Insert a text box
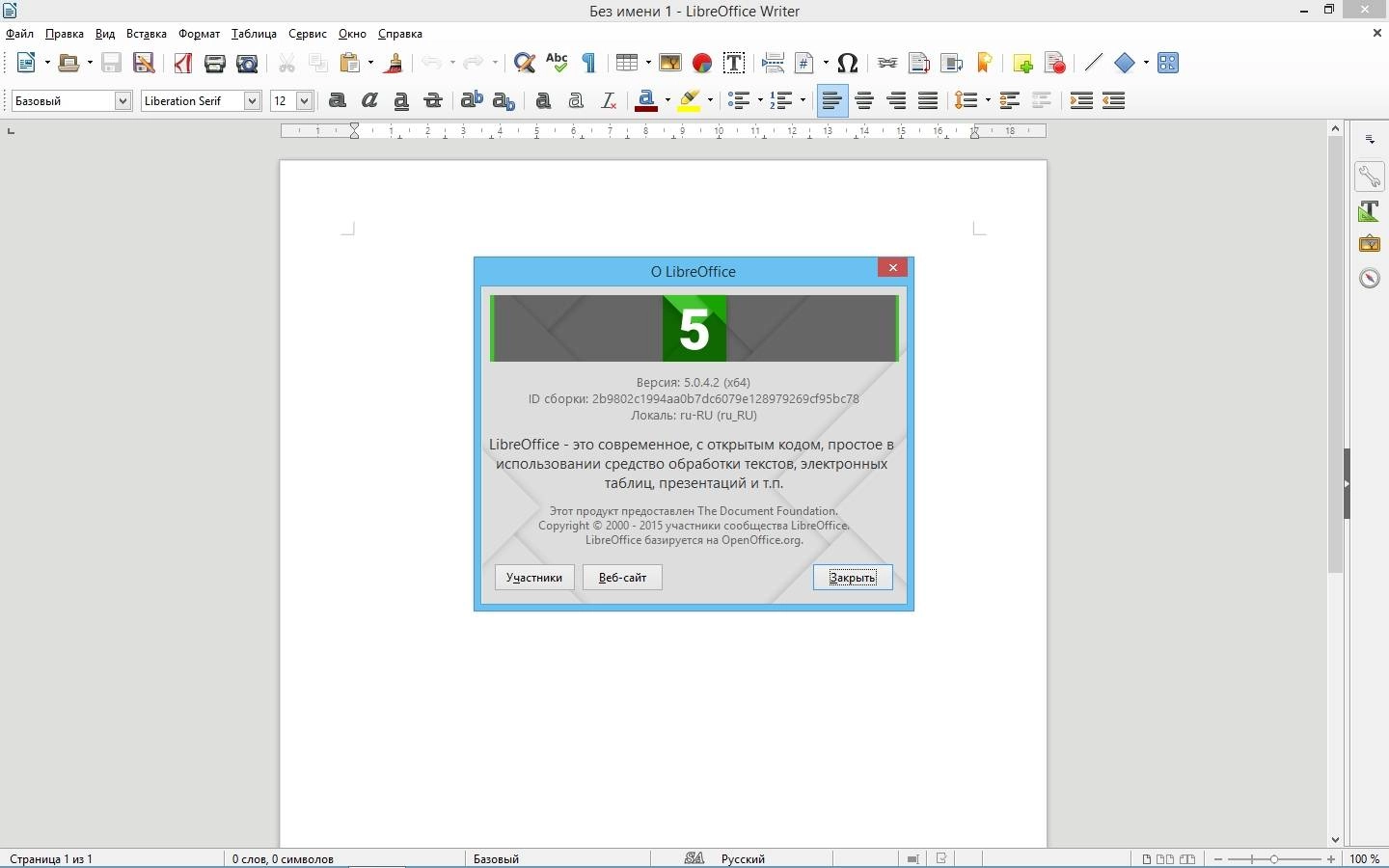Viewport: 1389px width, 868px height. pos(734,64)
